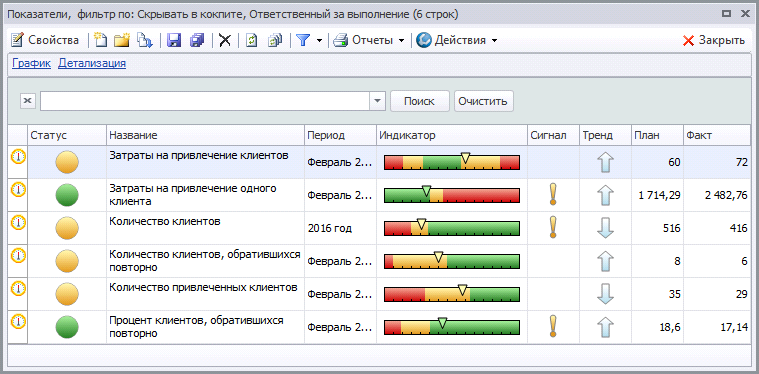Click the plan value 516

click(x=671, y=228)
